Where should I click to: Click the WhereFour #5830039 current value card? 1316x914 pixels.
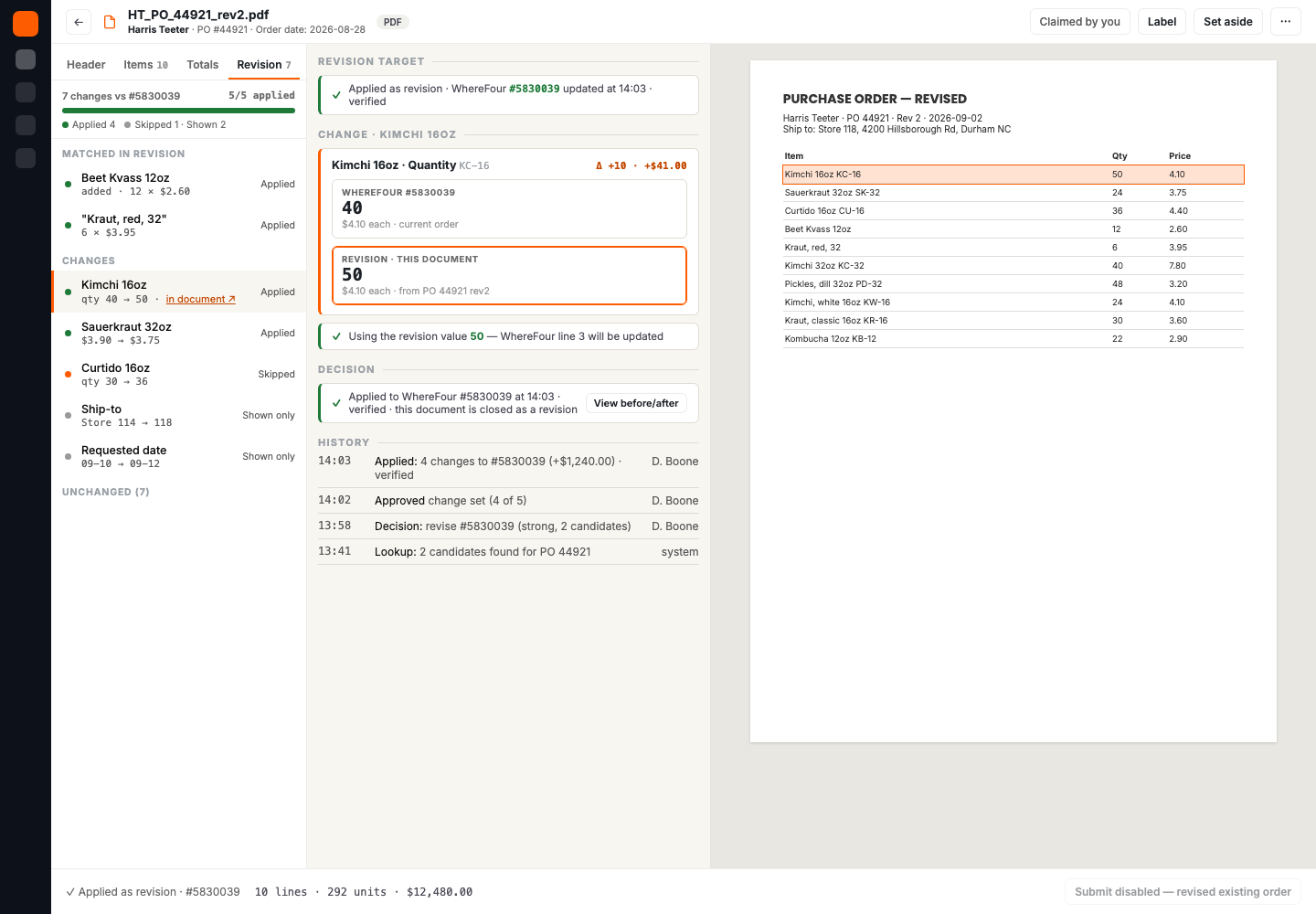(x=509, y=208)
